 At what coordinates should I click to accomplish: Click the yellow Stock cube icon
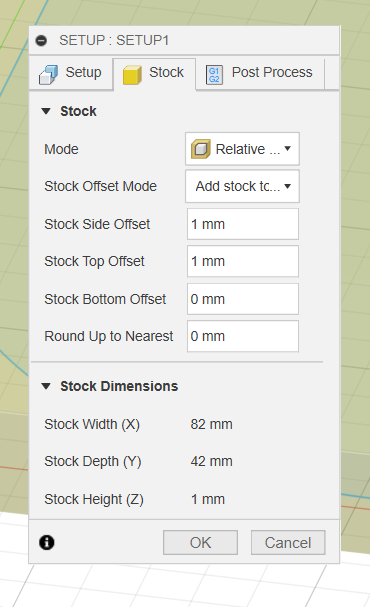click(x=132, y=74)
